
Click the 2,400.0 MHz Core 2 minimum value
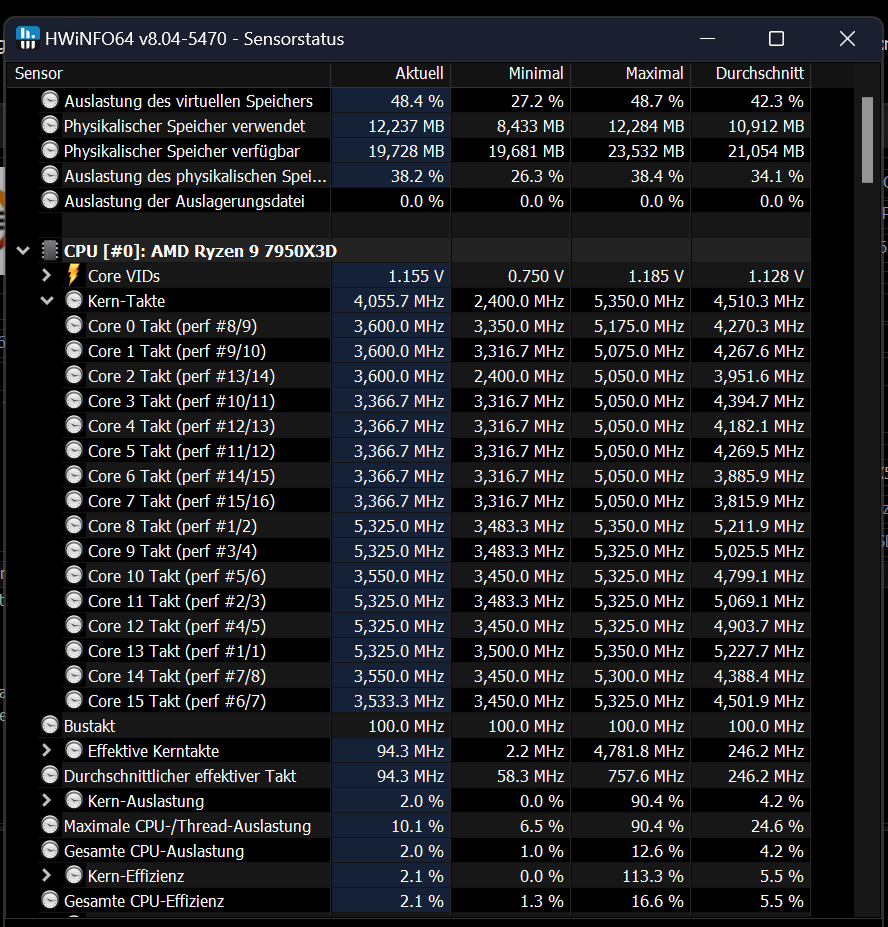[518, 376]
